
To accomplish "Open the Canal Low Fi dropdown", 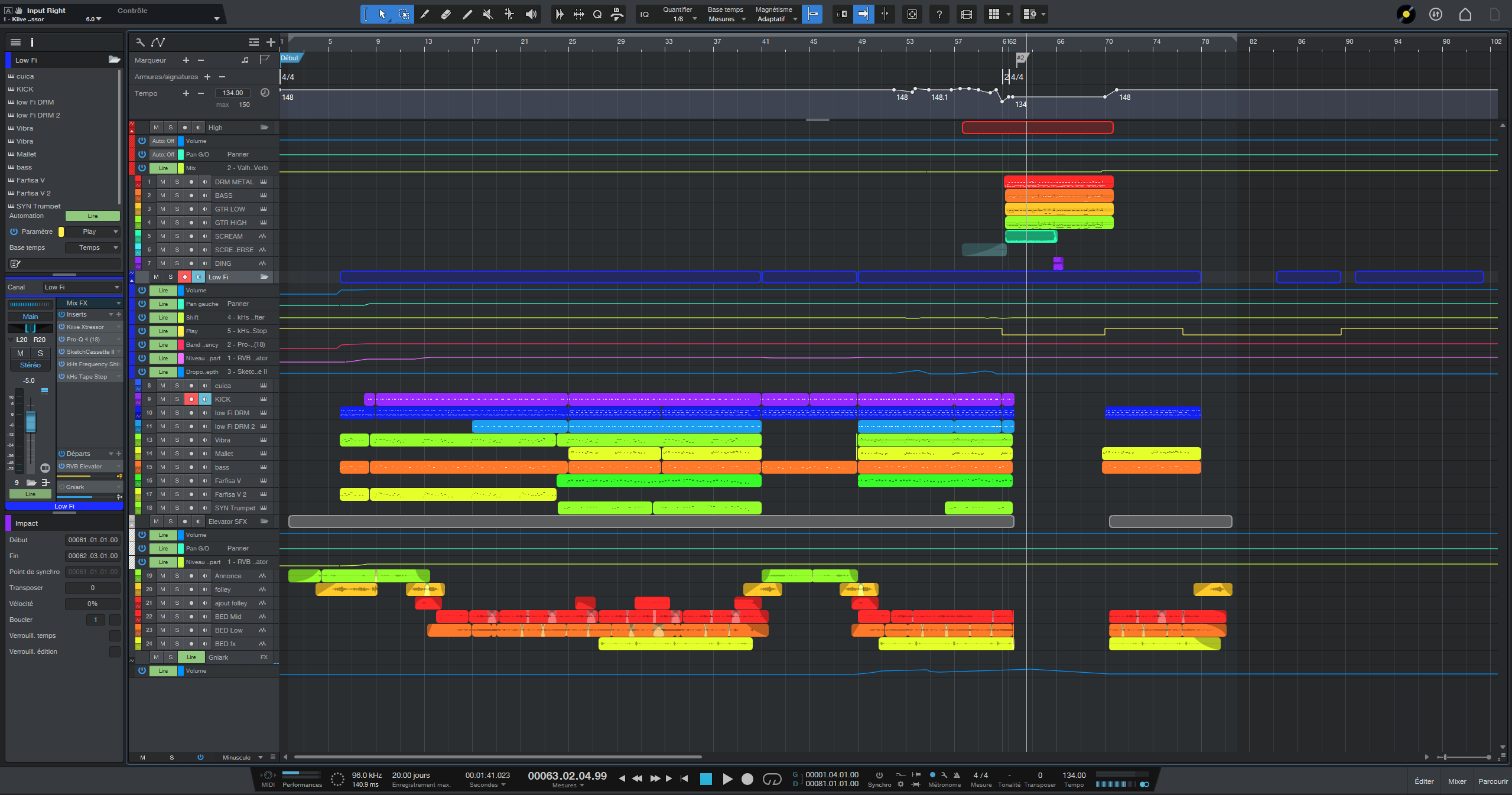I will point(82,287).
